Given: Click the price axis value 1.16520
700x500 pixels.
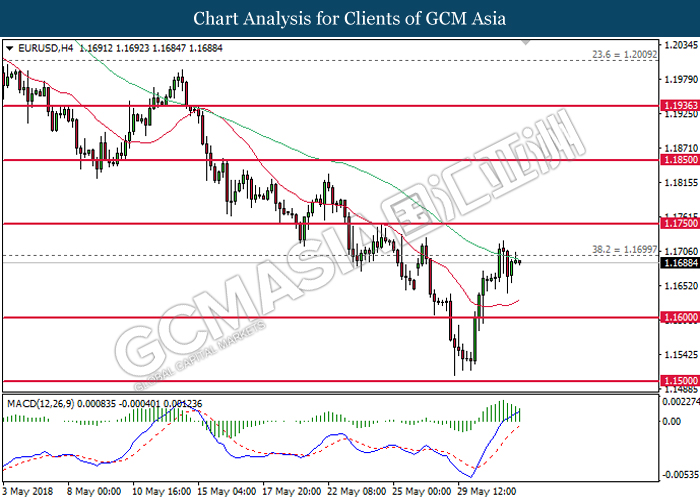Looking at the screenshot, I should pos(681,285).
